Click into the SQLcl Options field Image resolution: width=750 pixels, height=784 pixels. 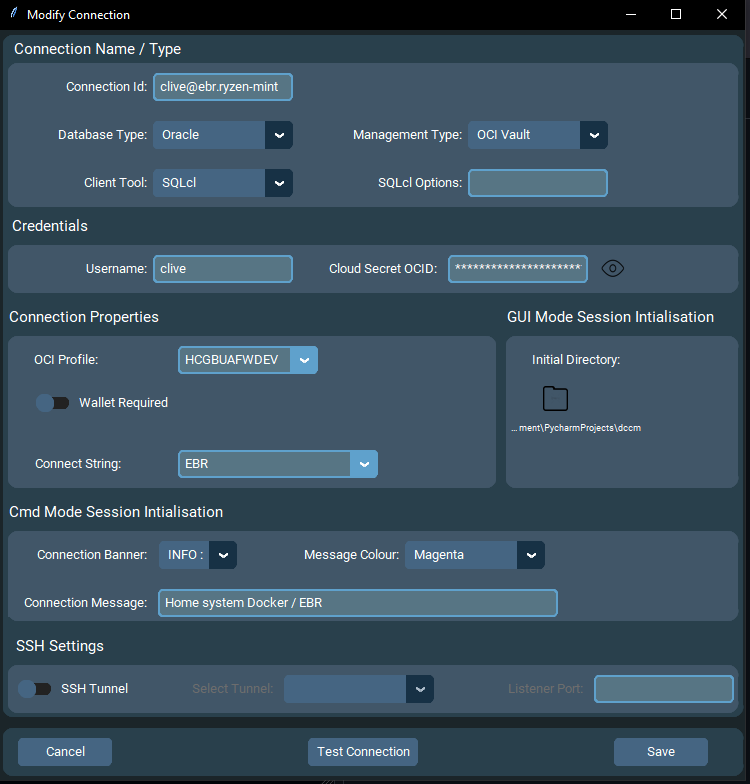[x=538, y=182]
